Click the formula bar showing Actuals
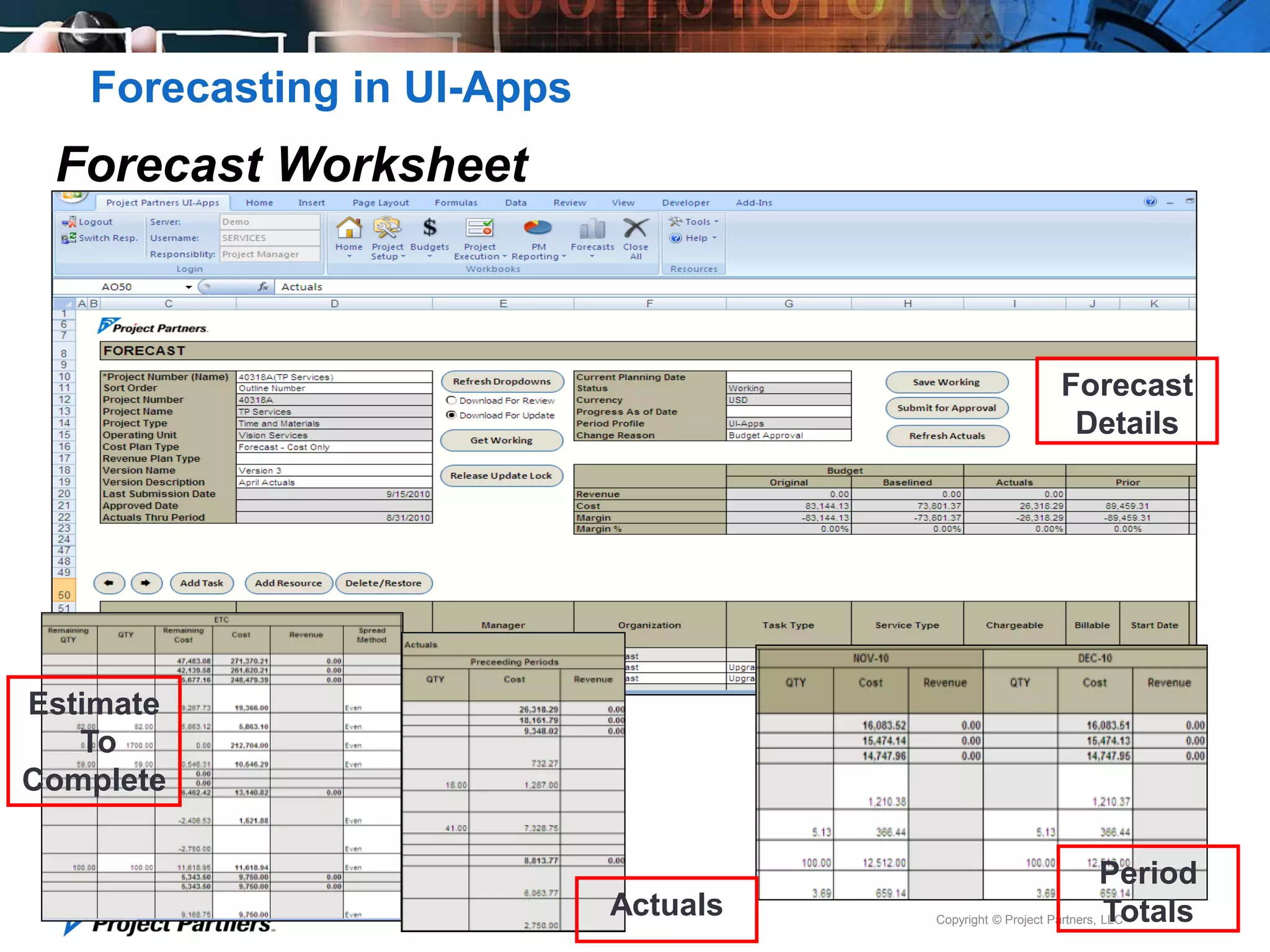The image size is (1270, 952). pos(735,287)
